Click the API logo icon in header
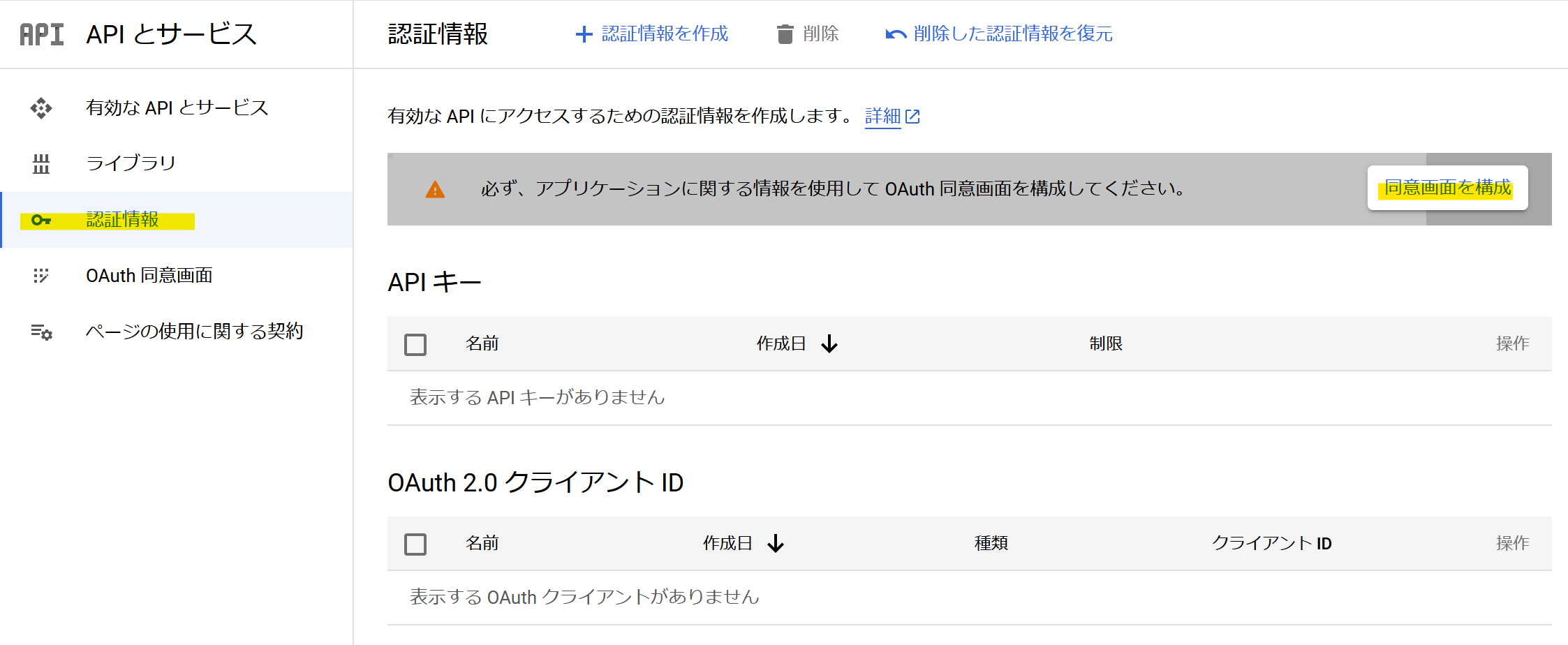The width and height of the screenshot is (1568, 645). point(42,34)
